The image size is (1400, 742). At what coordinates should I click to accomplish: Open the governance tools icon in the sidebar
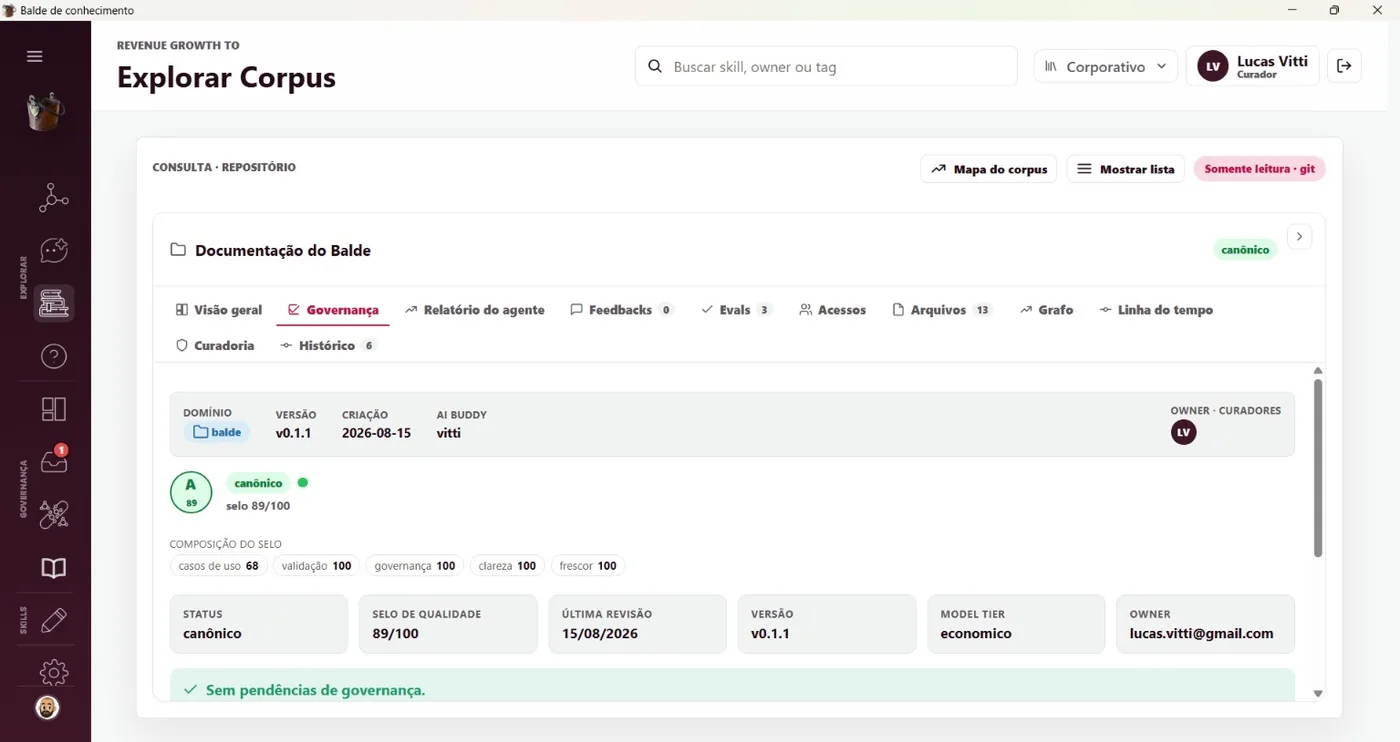(x=54, y=515)
